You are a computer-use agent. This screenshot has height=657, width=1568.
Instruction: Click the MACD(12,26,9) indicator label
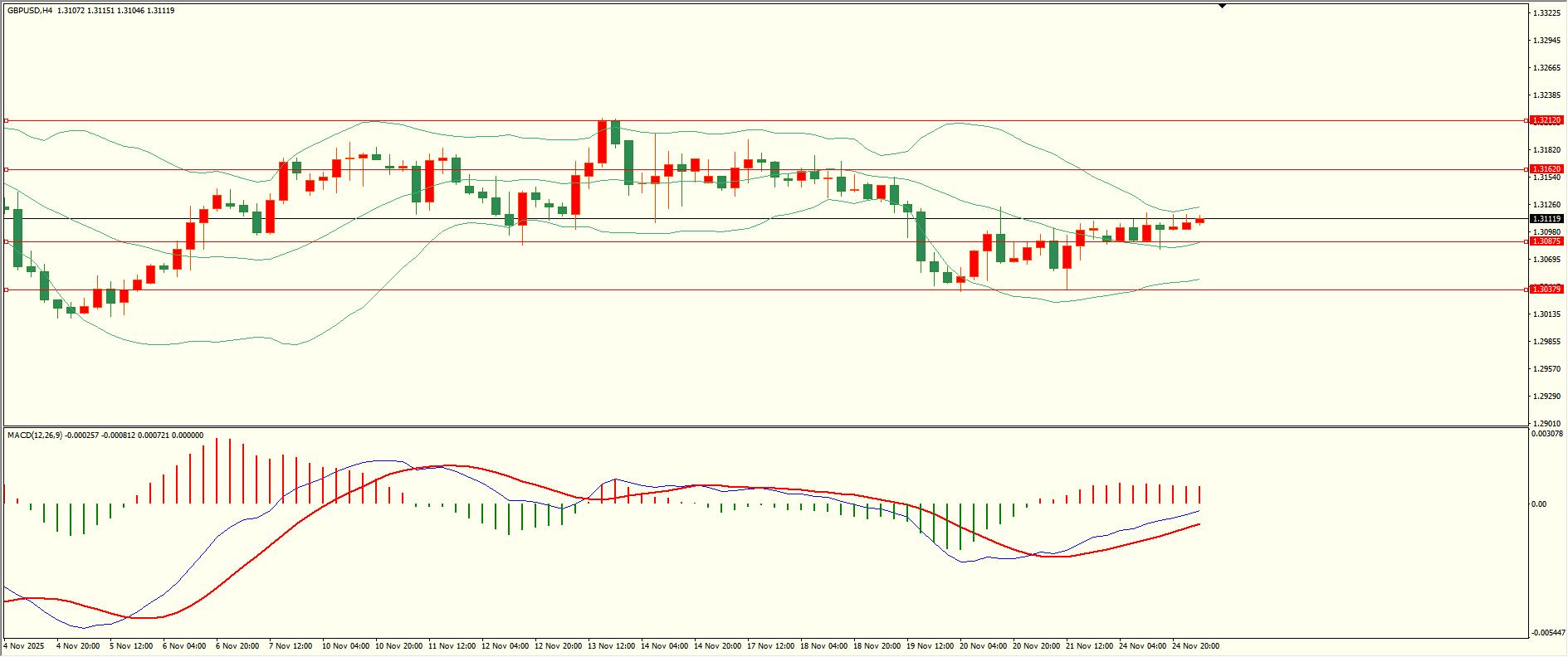point(34,436)
